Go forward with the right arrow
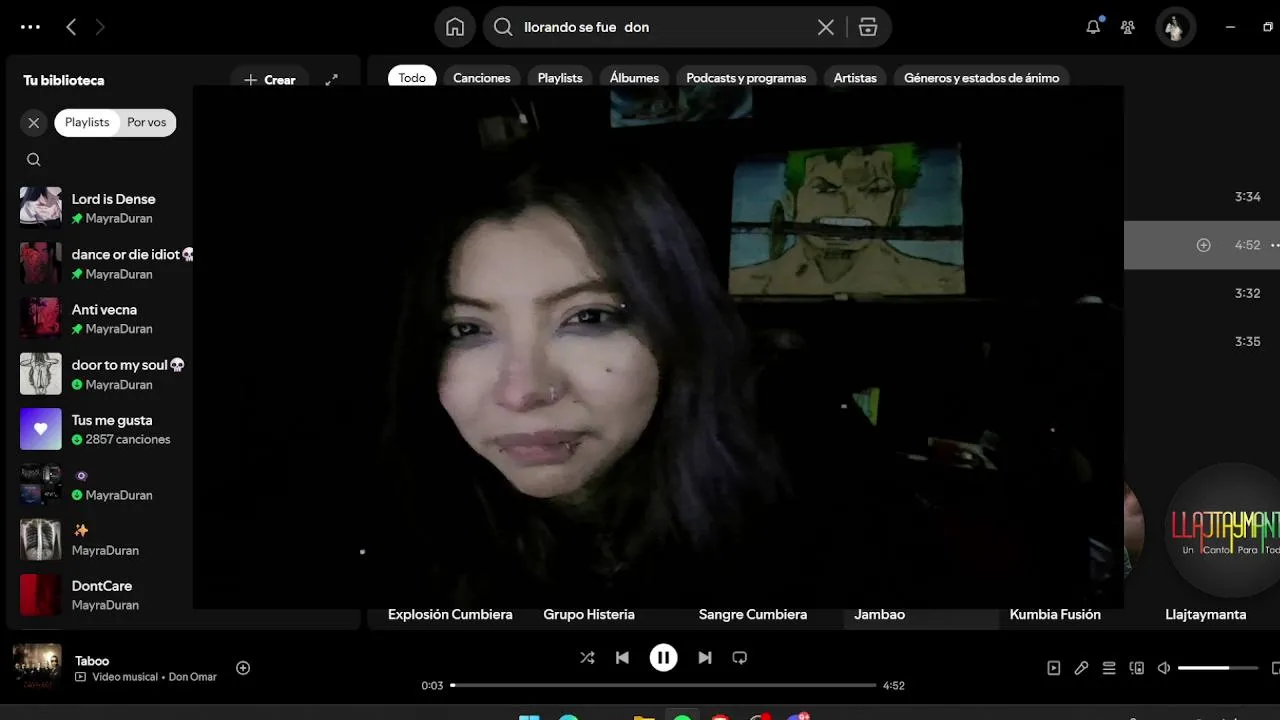Image resolution: width=1280 pixels, height=720 pixels. point(100,27)
